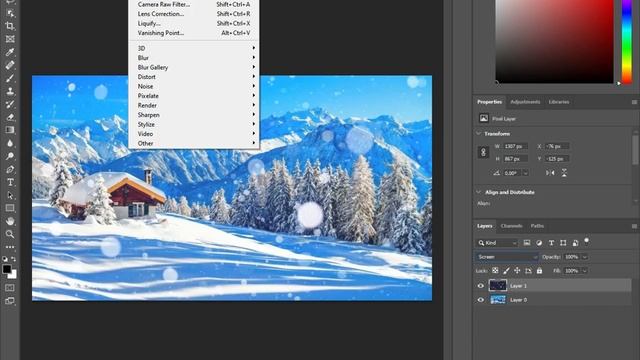Image resolution: width=640 pixels, height=360 pixels.
Task: Filter layers by shape layers
Action: coord(563,243)
